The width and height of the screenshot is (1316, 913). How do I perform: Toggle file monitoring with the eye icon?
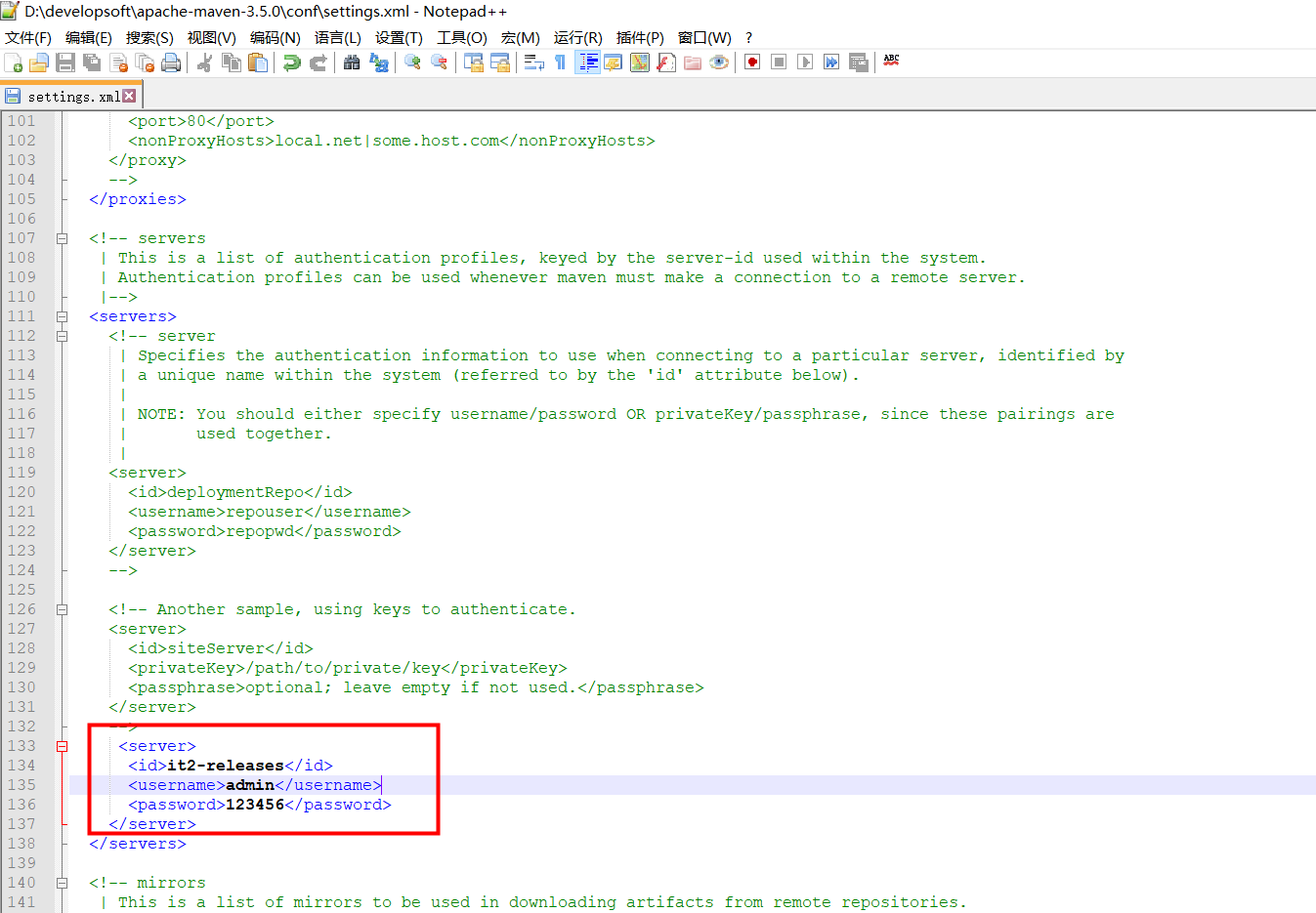coord(719,62)
